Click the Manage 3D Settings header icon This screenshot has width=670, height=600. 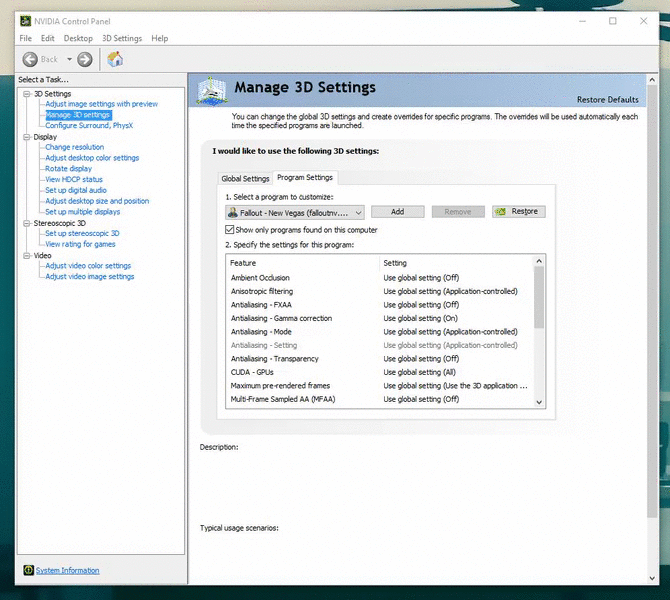(212, 91)
